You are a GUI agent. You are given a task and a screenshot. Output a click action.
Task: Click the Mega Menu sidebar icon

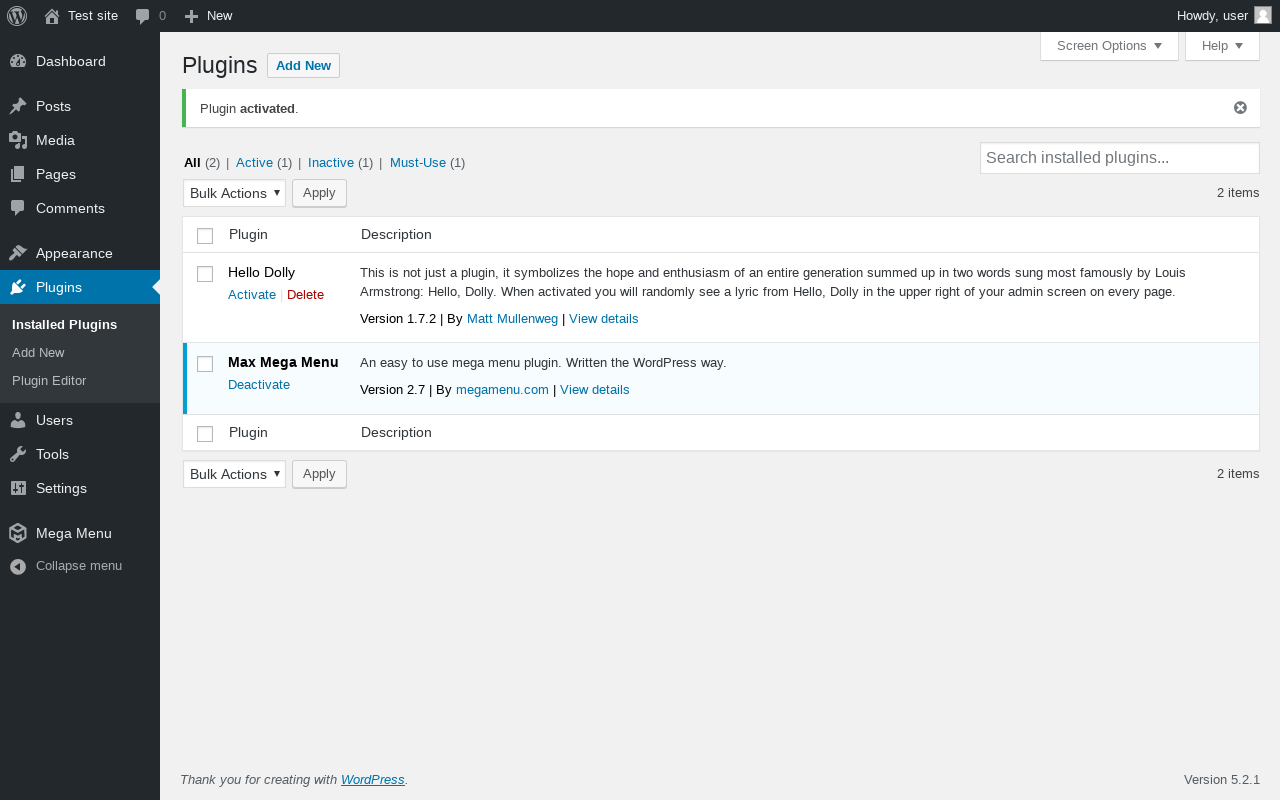pyautogui.click(x=18, y=533)
